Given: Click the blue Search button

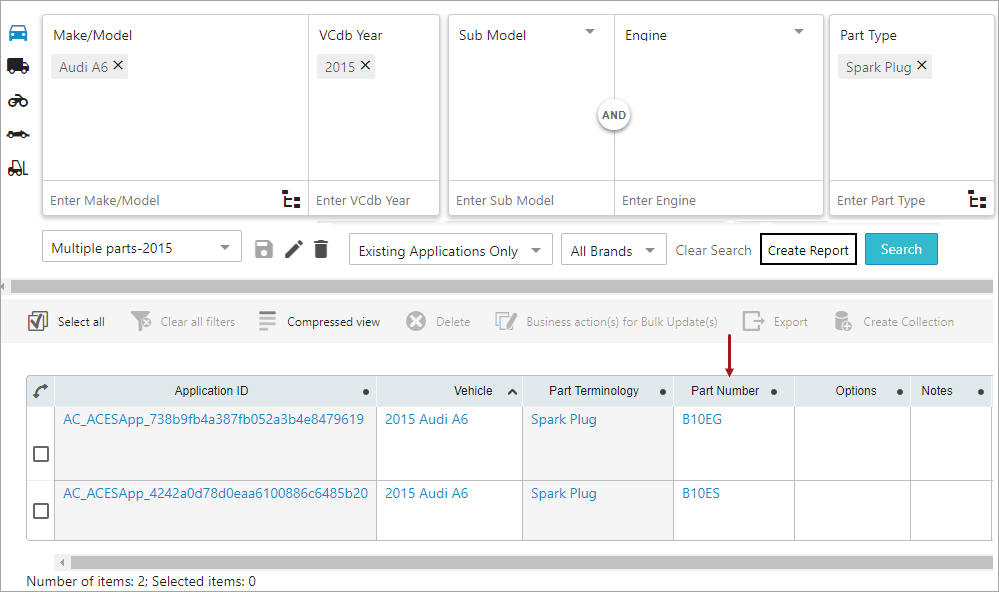Looking at the screenshot, I should [901, 249].
